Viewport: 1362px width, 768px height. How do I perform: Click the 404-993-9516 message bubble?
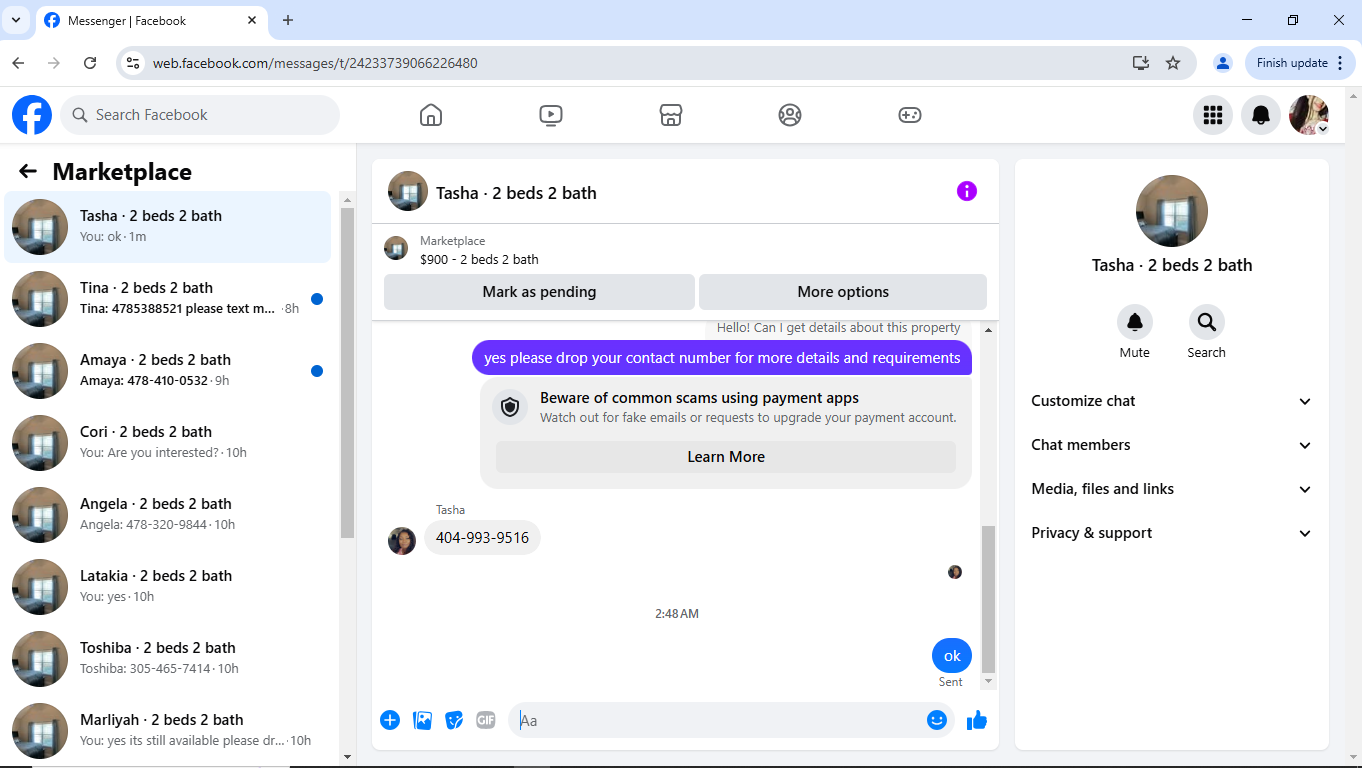[482, 538]
